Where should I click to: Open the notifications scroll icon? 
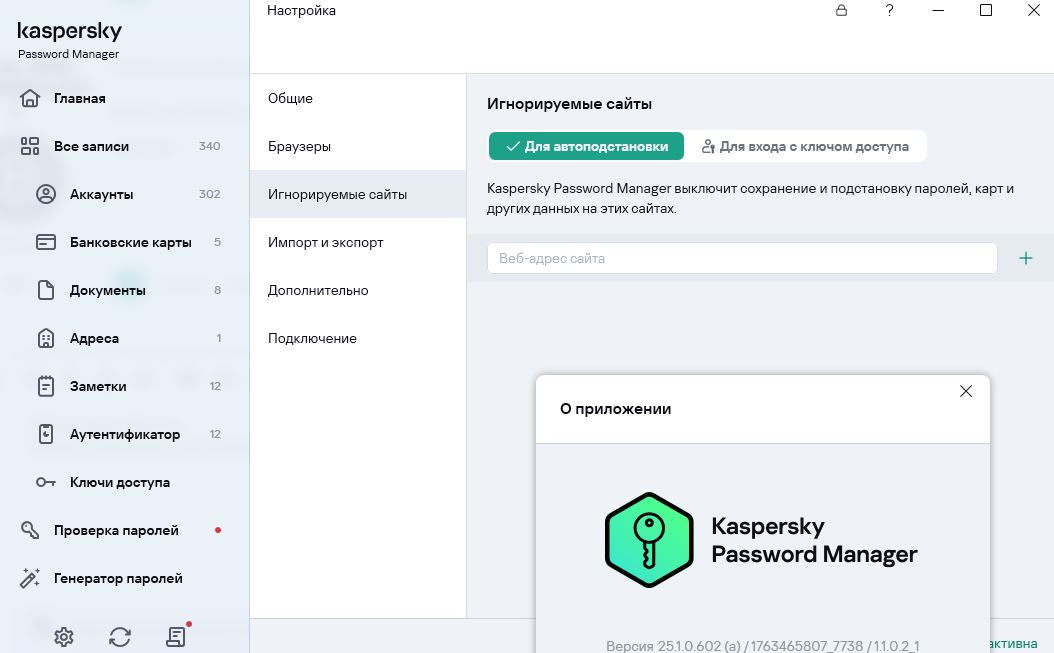click(x=177, y=636)
